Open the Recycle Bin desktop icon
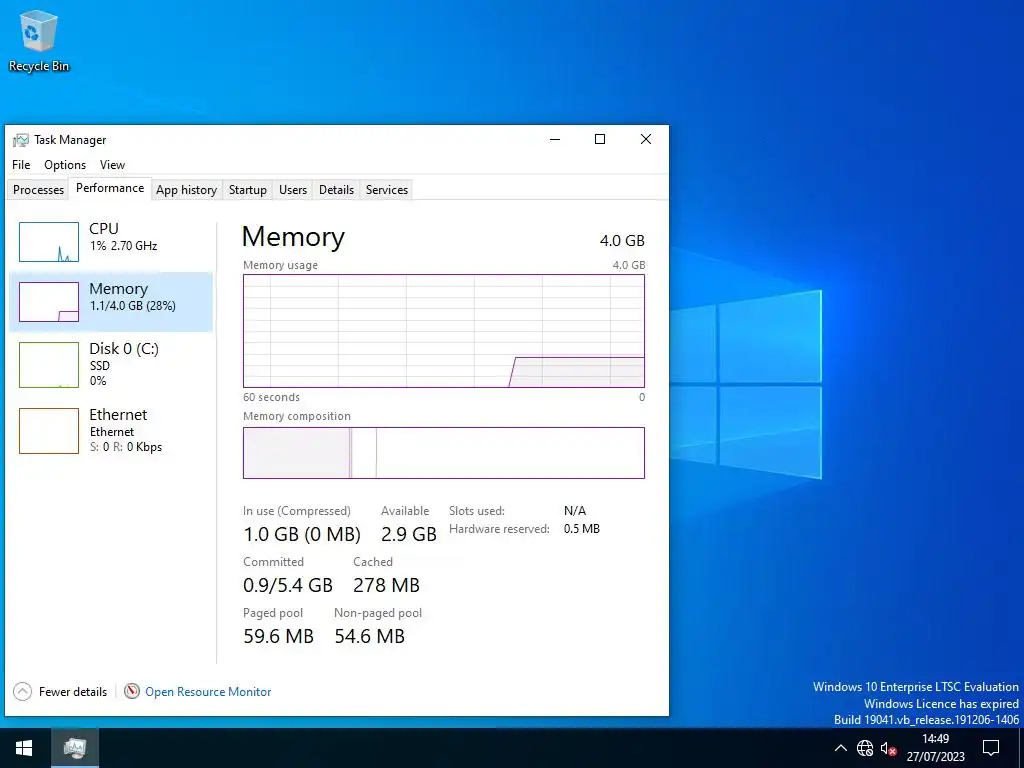 [x=39, y=40]
